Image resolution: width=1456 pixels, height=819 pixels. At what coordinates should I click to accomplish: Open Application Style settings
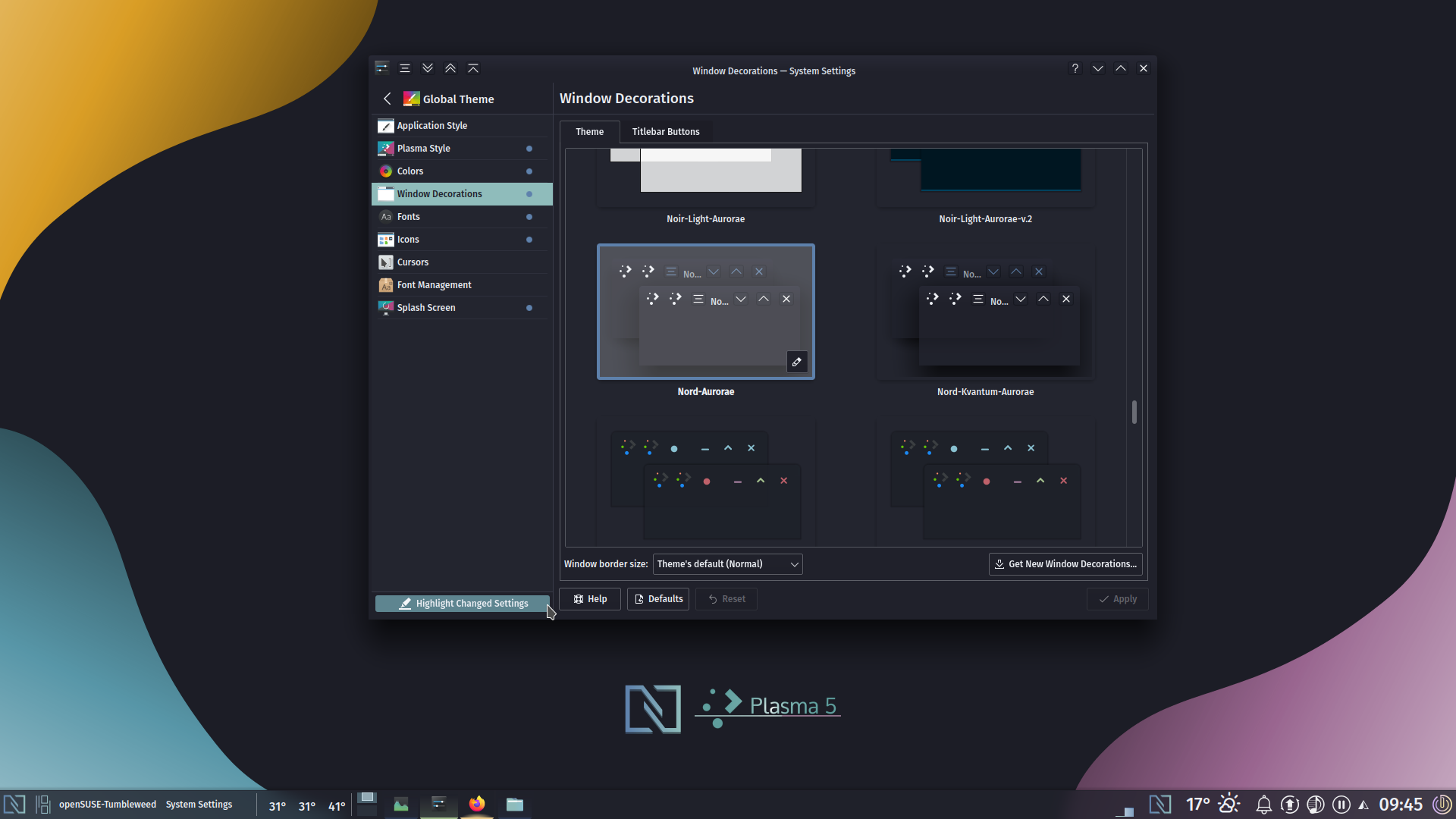coord(462,126)
